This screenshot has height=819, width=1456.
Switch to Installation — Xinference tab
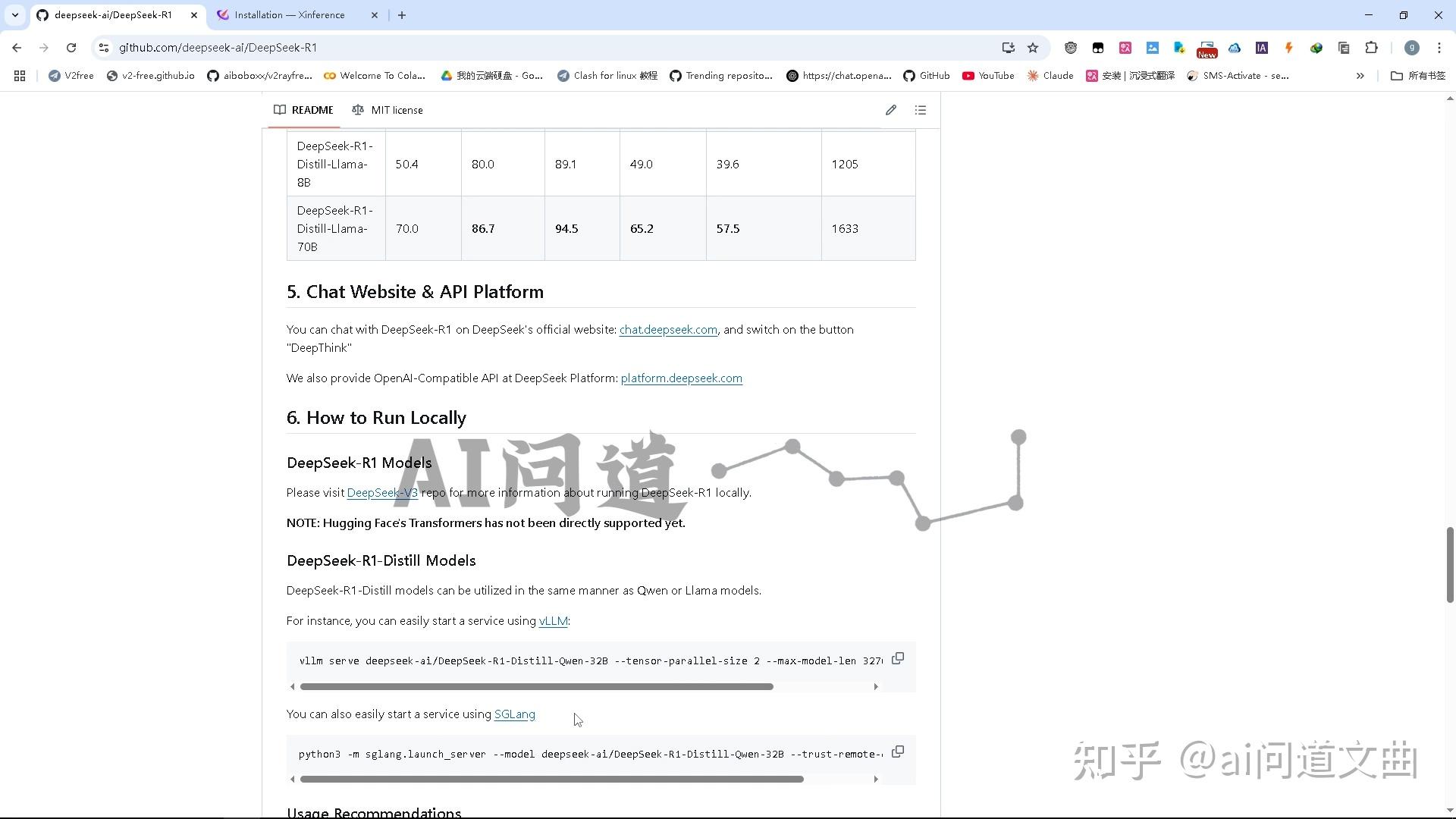tap(289, 15)
